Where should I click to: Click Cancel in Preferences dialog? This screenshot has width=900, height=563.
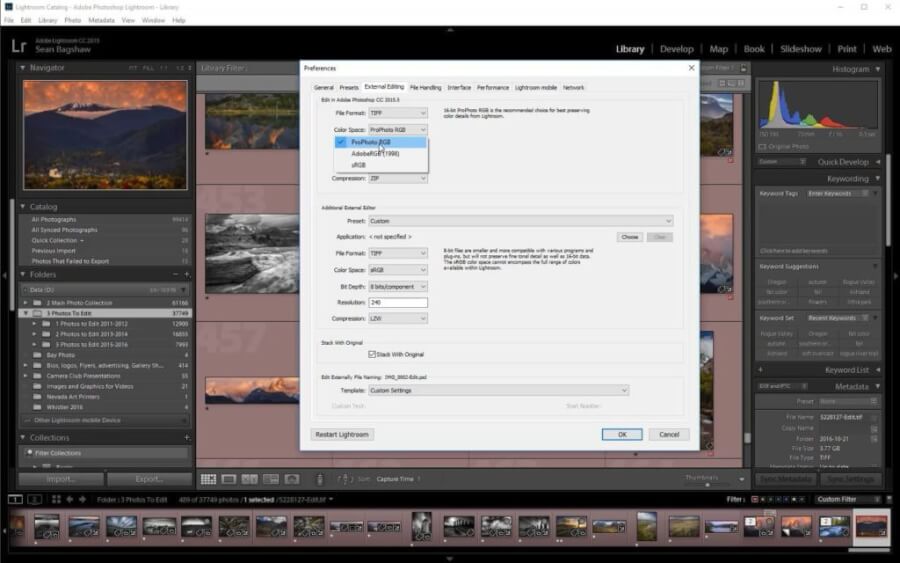(x=669, y=434)
